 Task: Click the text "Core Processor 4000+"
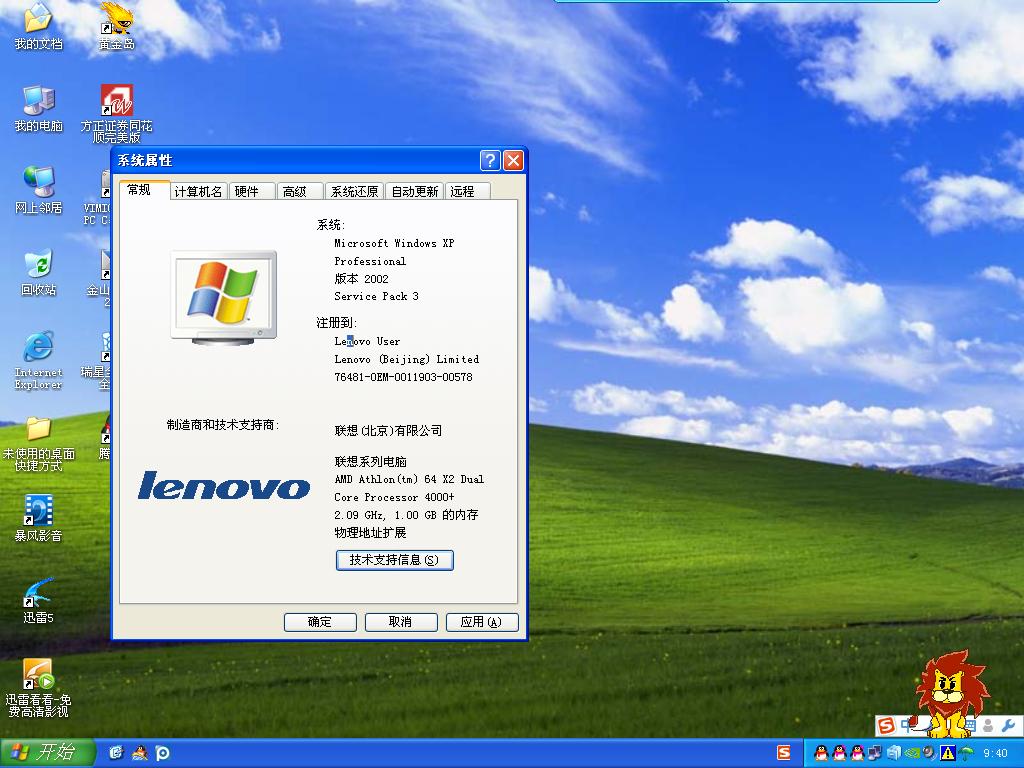pyautogui.click(x=394, y=497)
